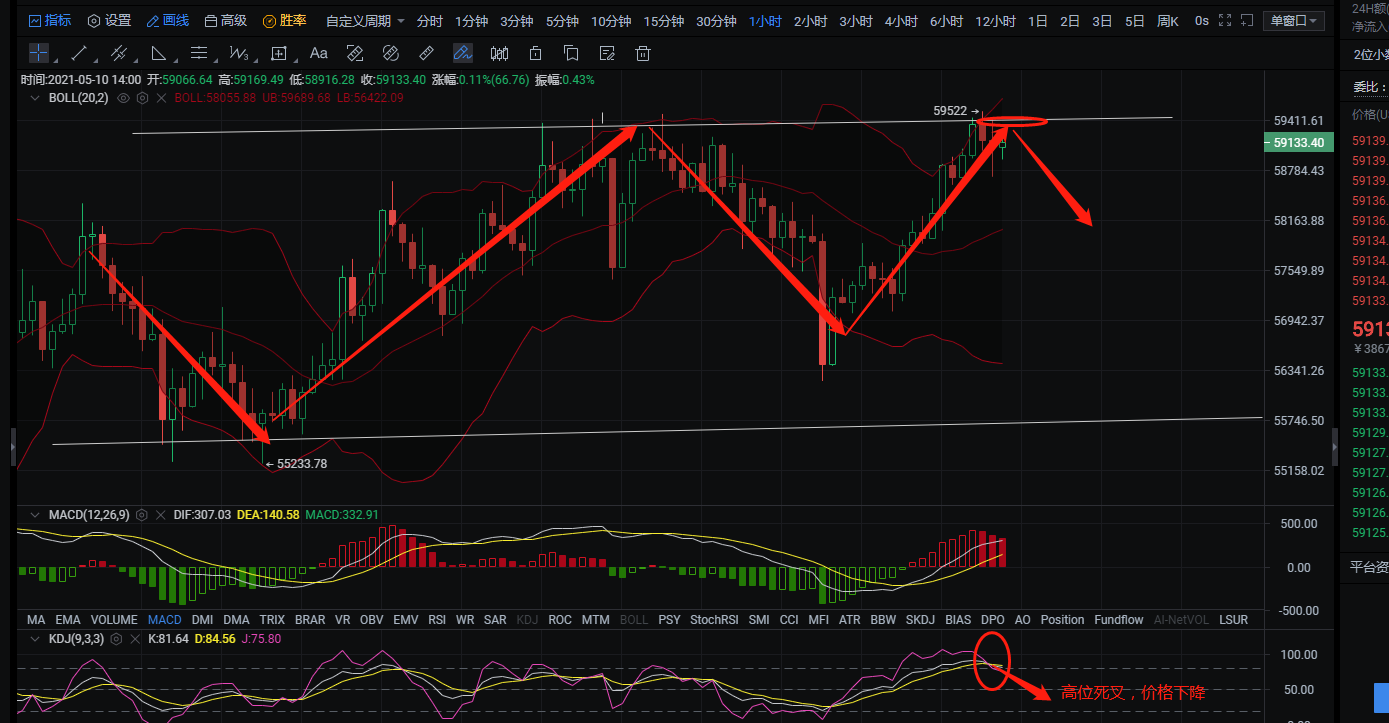
Task: Remove the KDJ panel with X
Action: [x=133, y=638]
